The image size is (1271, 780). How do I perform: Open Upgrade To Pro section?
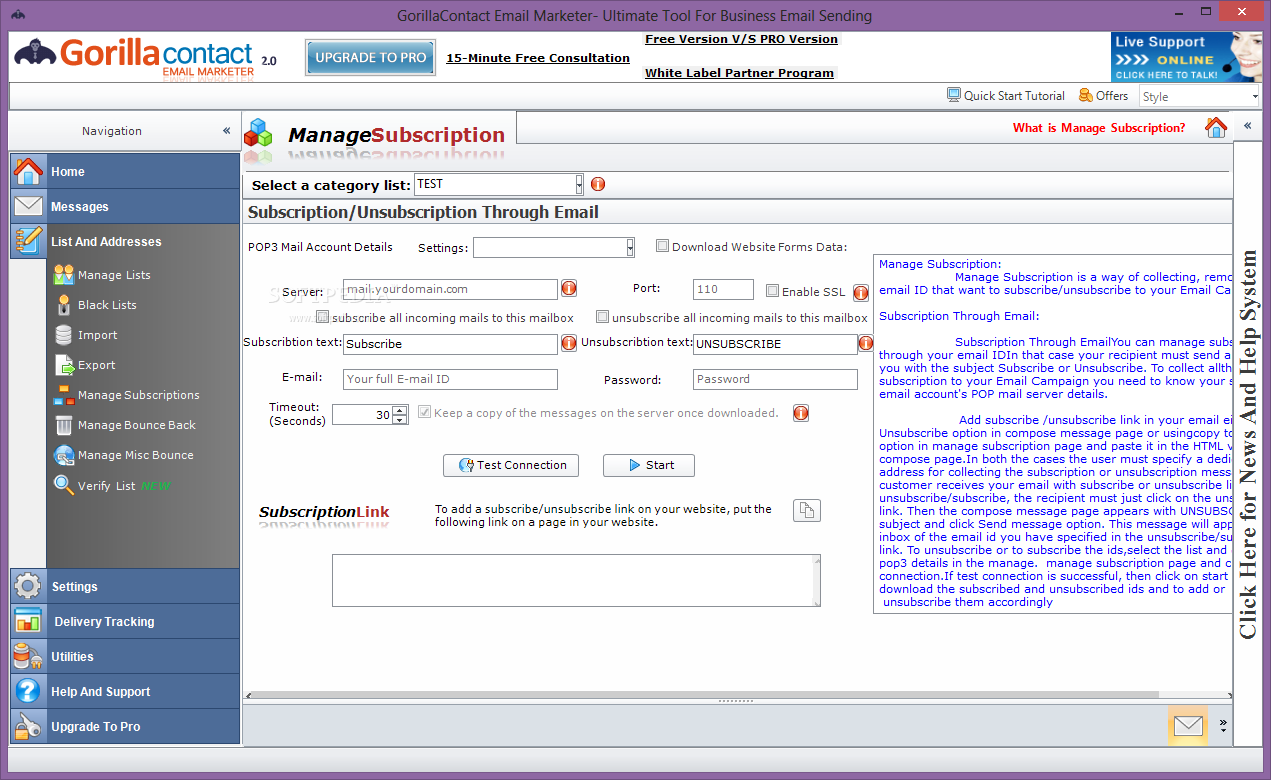click(x=125, y=726)
